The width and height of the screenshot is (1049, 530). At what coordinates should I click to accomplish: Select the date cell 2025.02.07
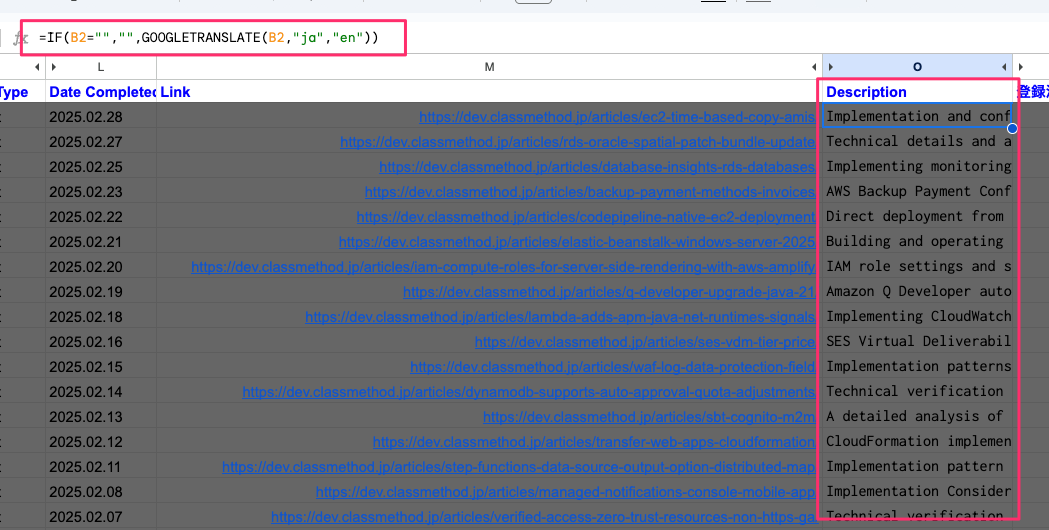(x=101, y=517)
